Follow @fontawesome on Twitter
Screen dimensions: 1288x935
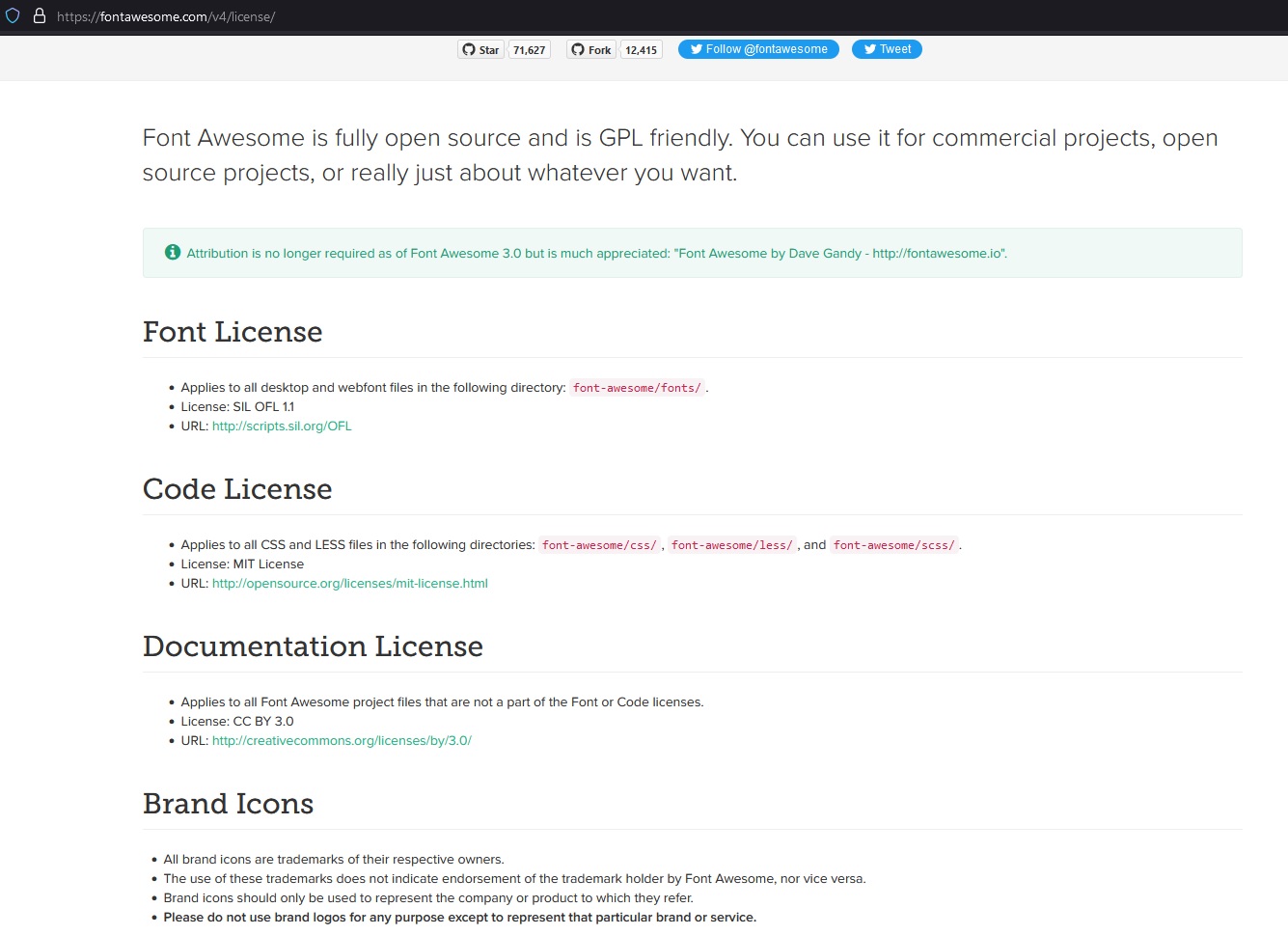coord(758,49)
